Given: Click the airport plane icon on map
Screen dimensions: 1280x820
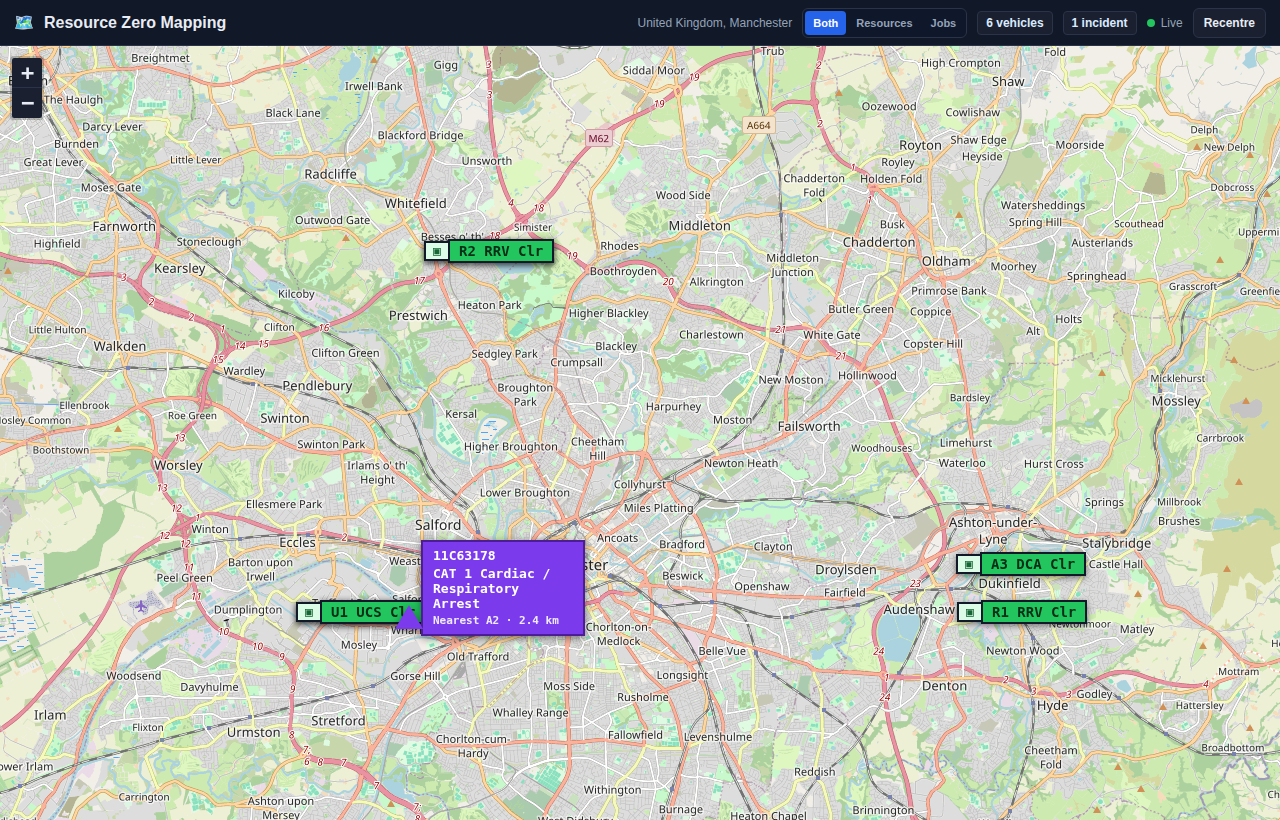Looking at the screenshot, I should [141, 604].
